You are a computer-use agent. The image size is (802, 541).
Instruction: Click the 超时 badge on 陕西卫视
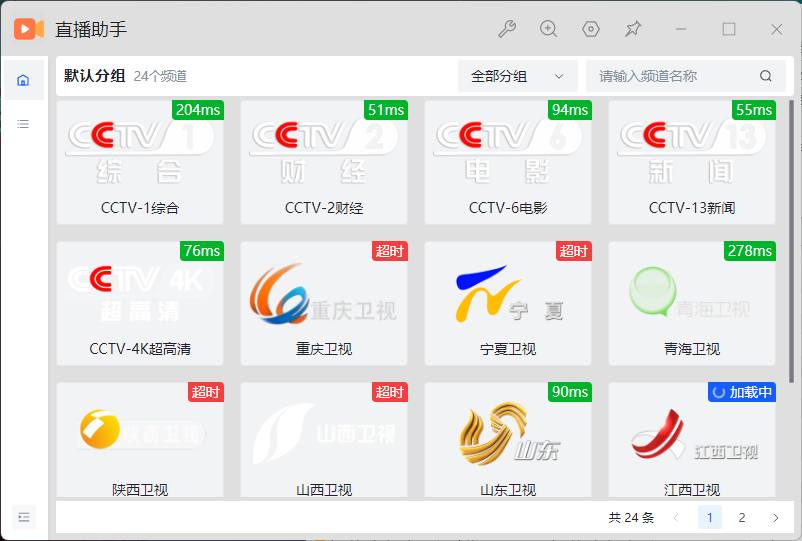206,392
